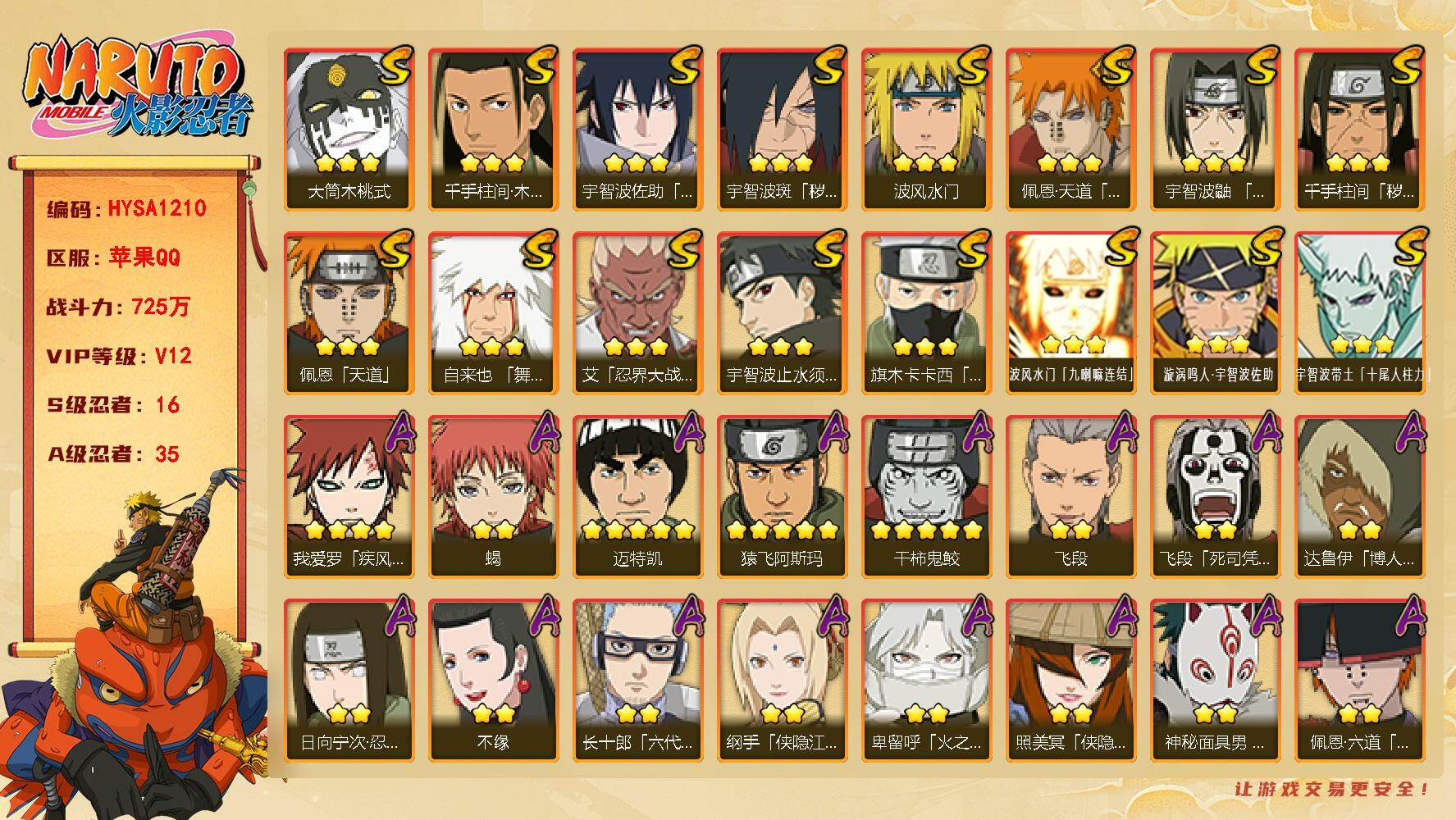Click the A badge on 我爱罗 card
The image size is (1456, 820).
pos(397,433)
